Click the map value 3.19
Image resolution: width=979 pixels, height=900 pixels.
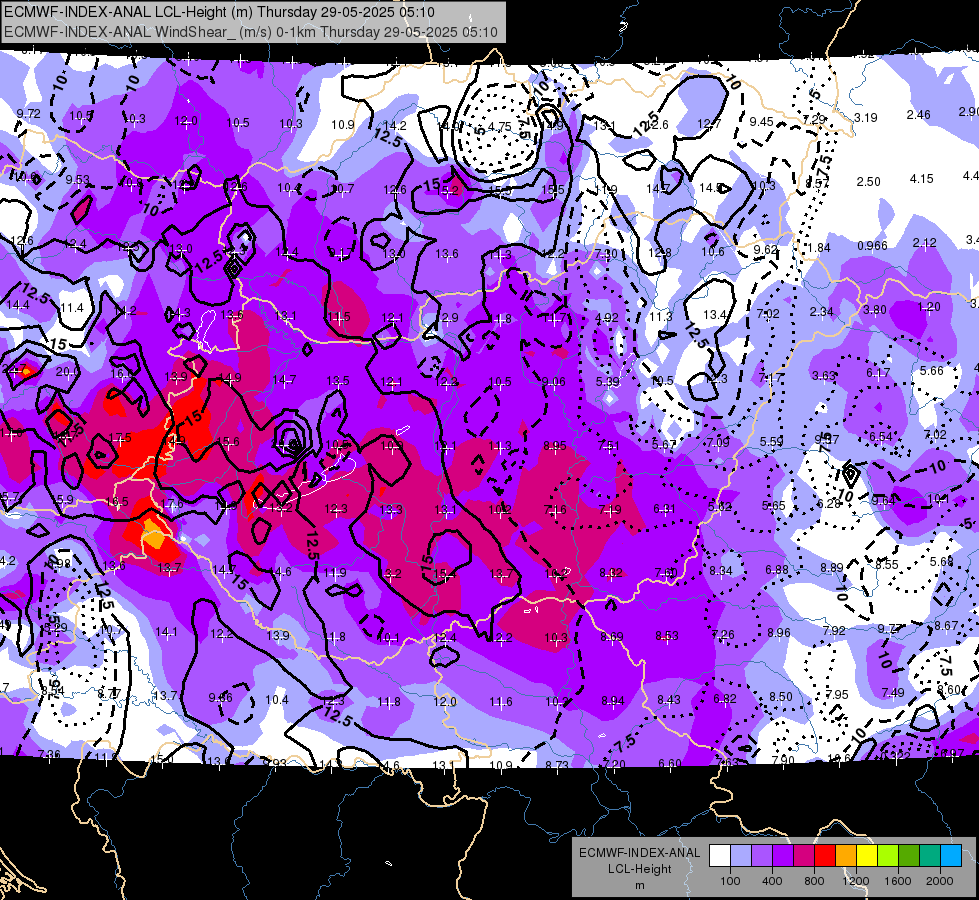tap(866, 117)
